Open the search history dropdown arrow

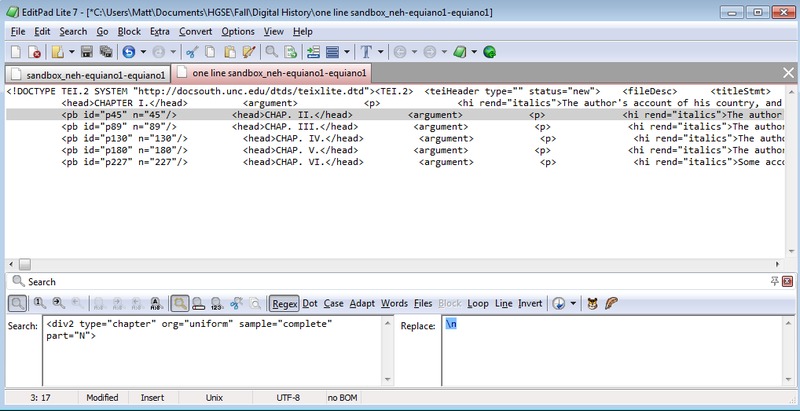[x=573, y=303]
